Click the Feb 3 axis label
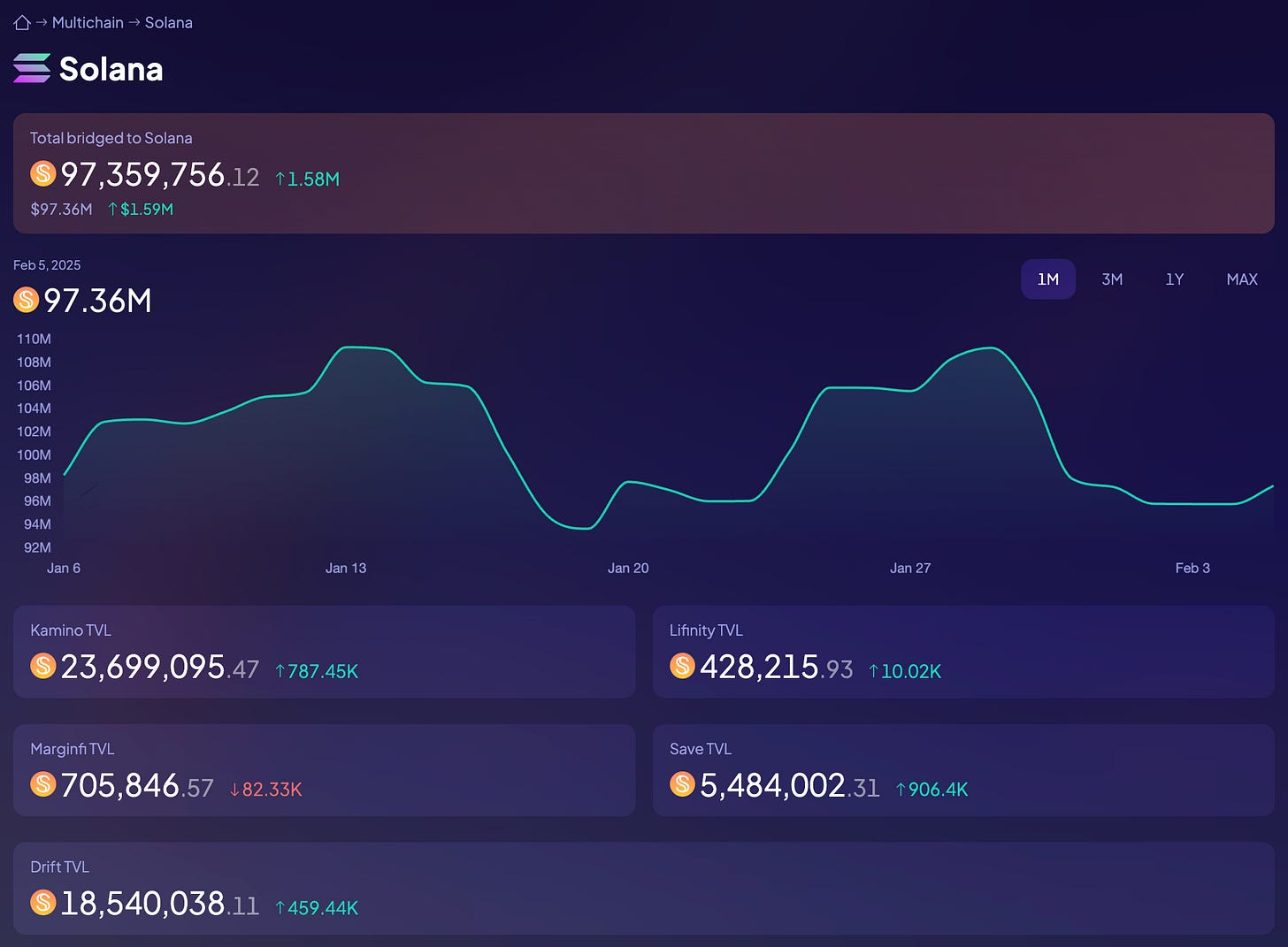The image size is (1288, 947). pos(1192,569)
